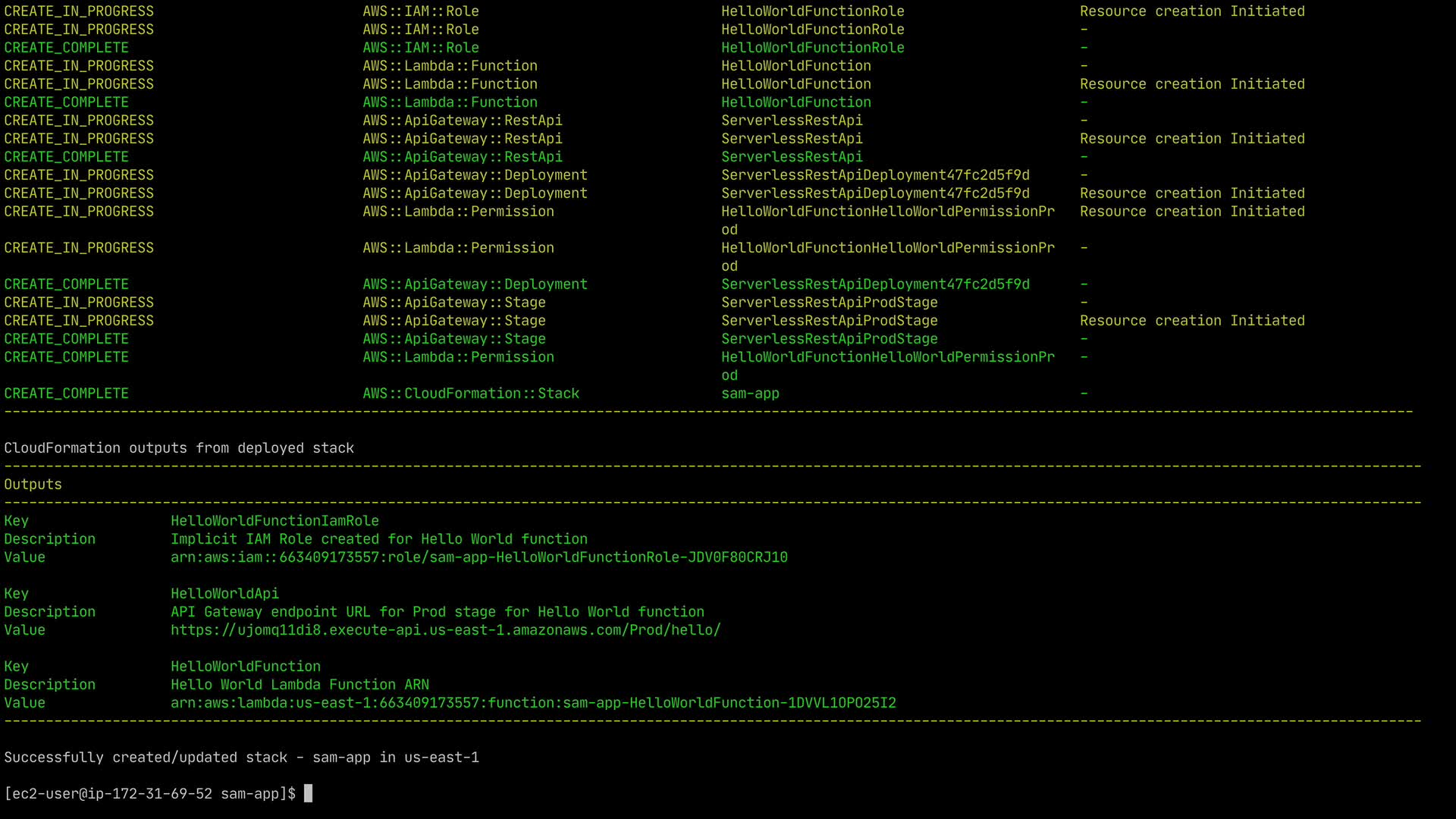Click the AWS::CloudFormation::Stack resource type
Screen dimensions: 1456x819
pos(470,394)
